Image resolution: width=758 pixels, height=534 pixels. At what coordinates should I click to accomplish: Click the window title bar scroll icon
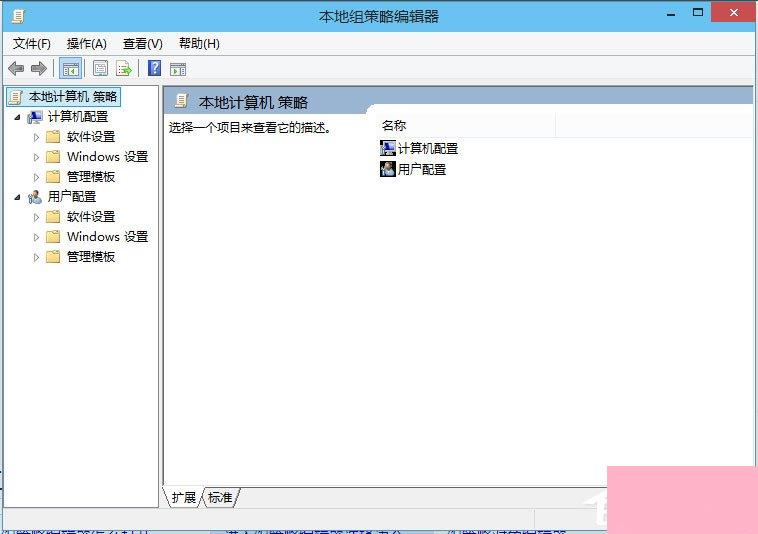(x=18, y=16)
